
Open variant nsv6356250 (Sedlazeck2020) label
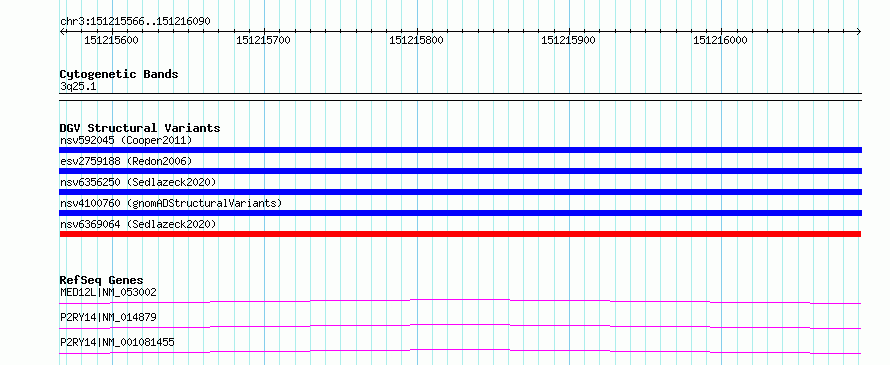click(x=138, y=182)
